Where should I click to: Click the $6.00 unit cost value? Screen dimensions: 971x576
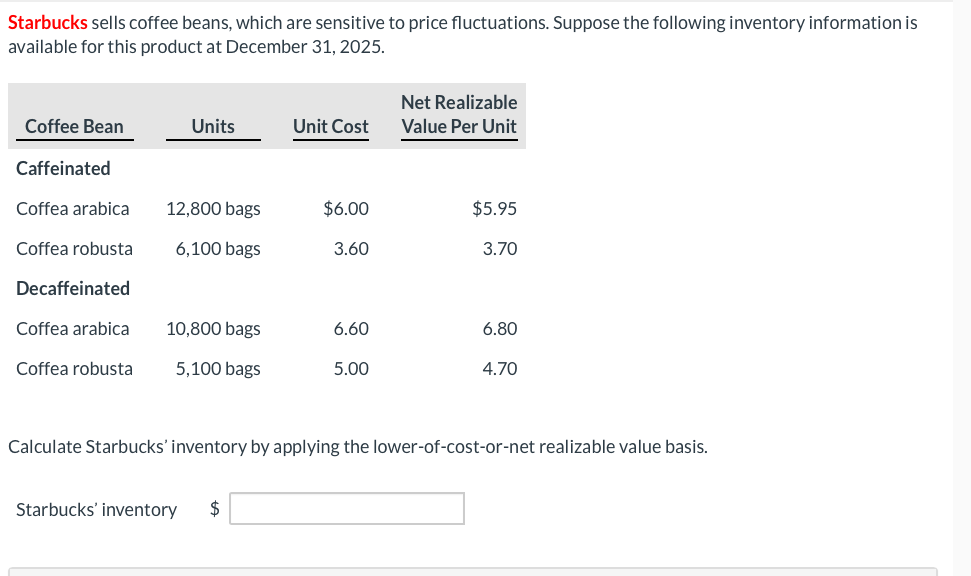[346, 208]
